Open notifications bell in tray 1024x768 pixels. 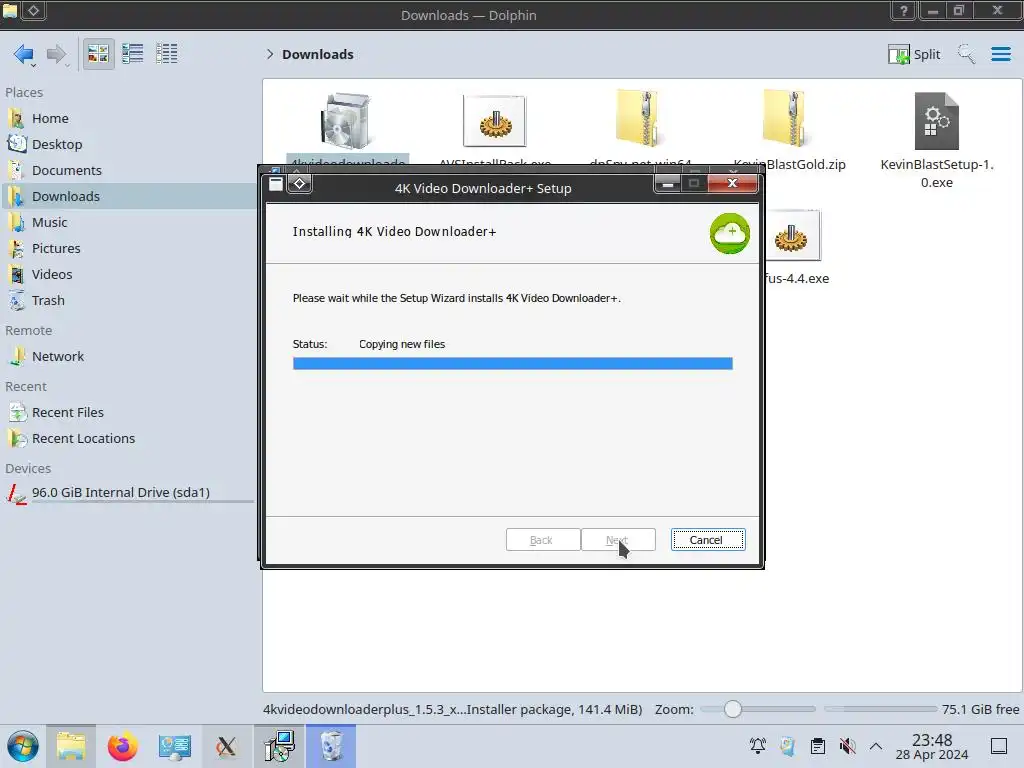point(758,746)
